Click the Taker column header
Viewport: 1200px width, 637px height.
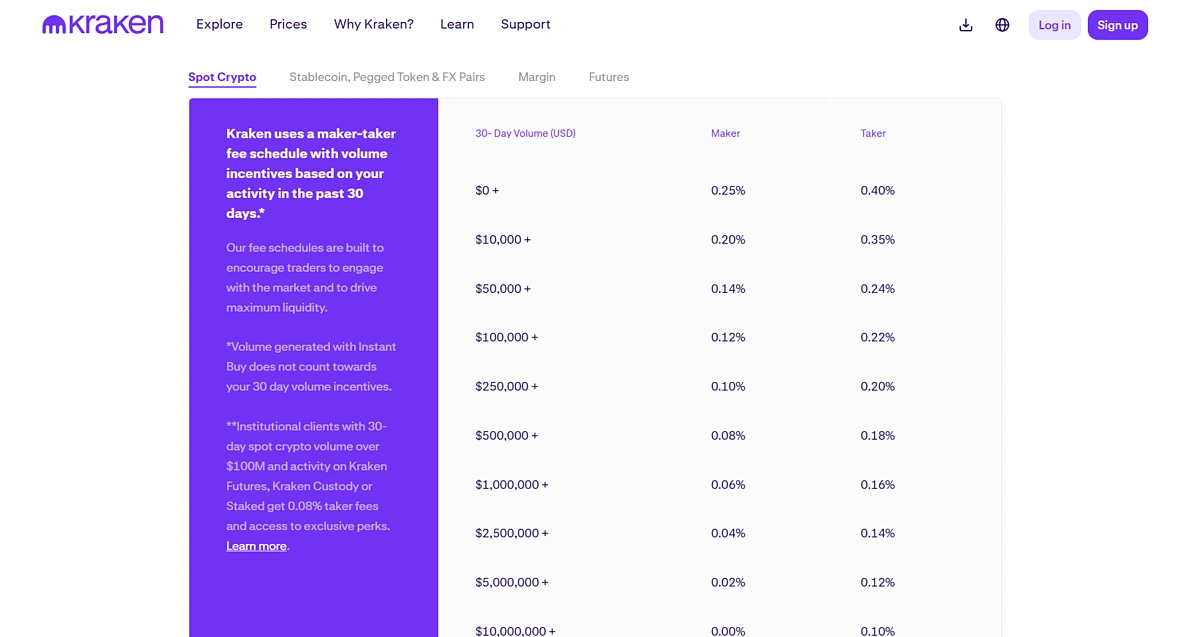click(x=872, y=133)
